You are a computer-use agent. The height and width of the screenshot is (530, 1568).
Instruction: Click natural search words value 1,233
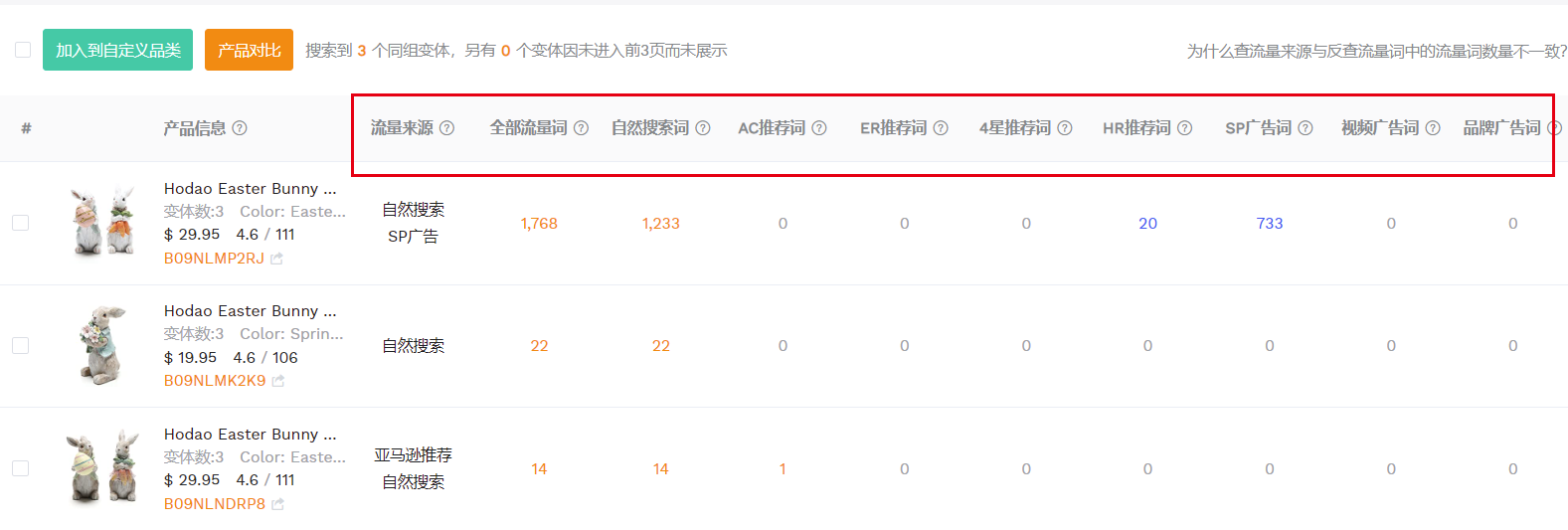click(x=661, y=224)
